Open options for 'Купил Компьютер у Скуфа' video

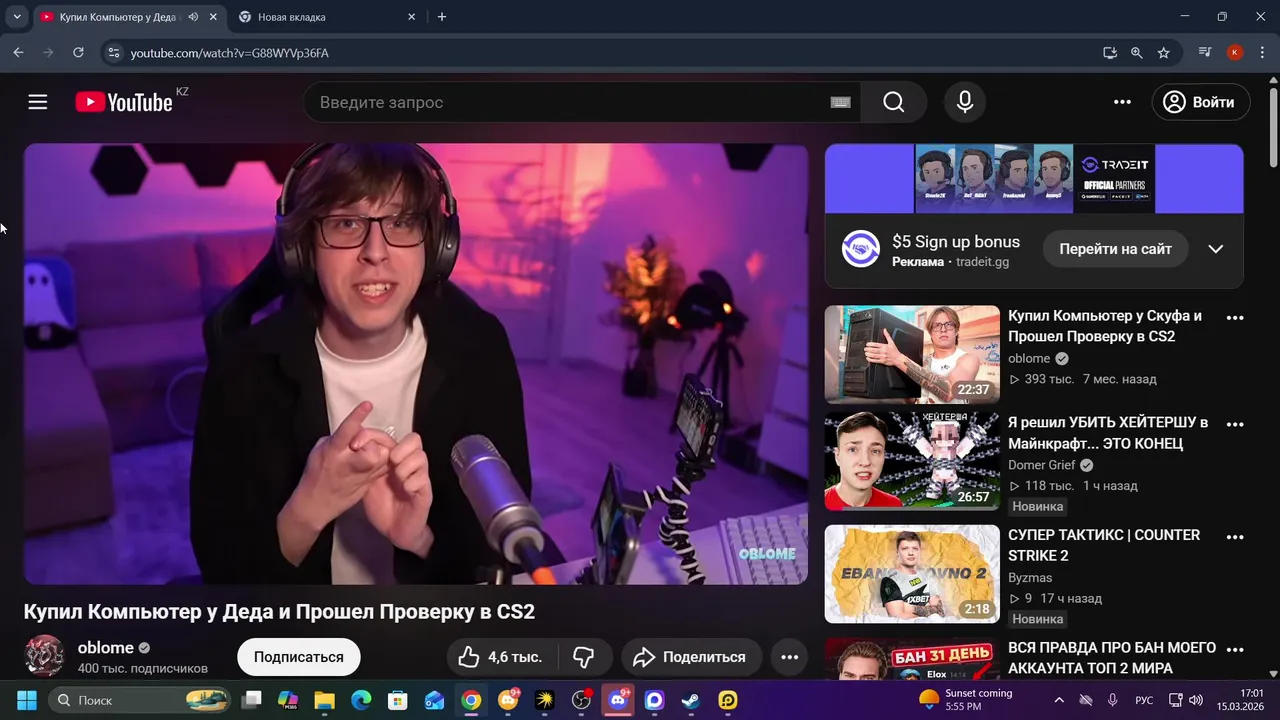(1235, 318)
